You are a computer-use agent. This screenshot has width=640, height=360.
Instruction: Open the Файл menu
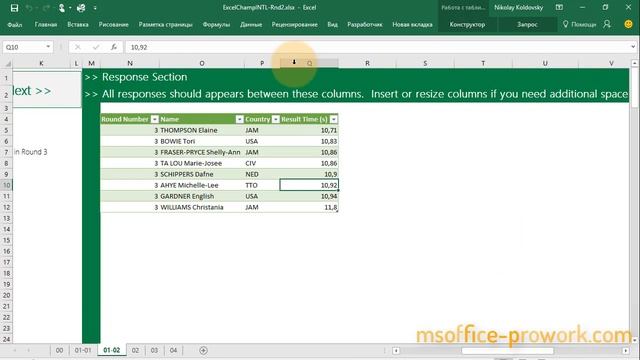pyautogui.click(x=15, y=24)
